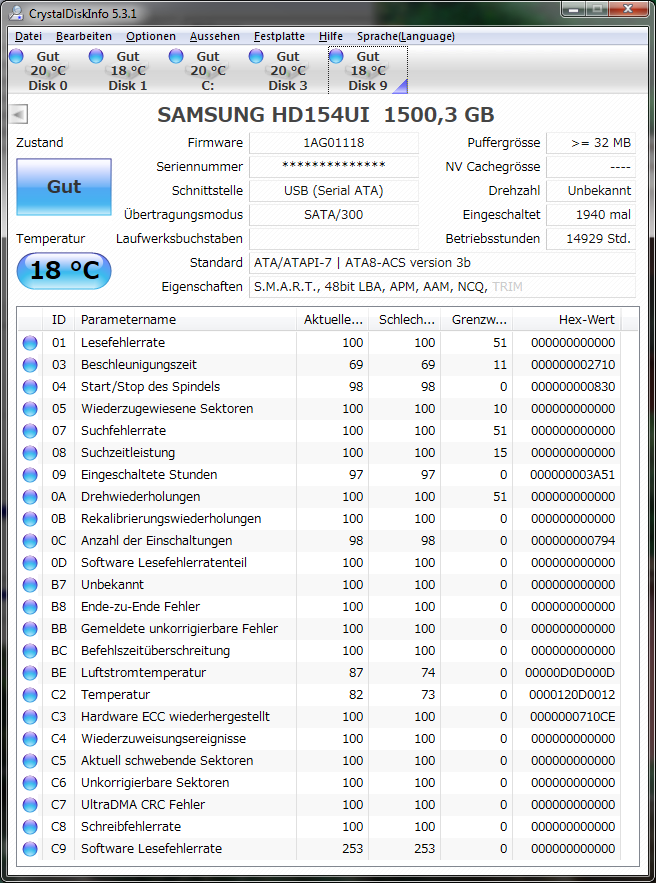This screenshot has height=883, width=656.
Task: Click status icon of Rekalibrierungswiederholungen row
Action: click(x=30, y=519)
